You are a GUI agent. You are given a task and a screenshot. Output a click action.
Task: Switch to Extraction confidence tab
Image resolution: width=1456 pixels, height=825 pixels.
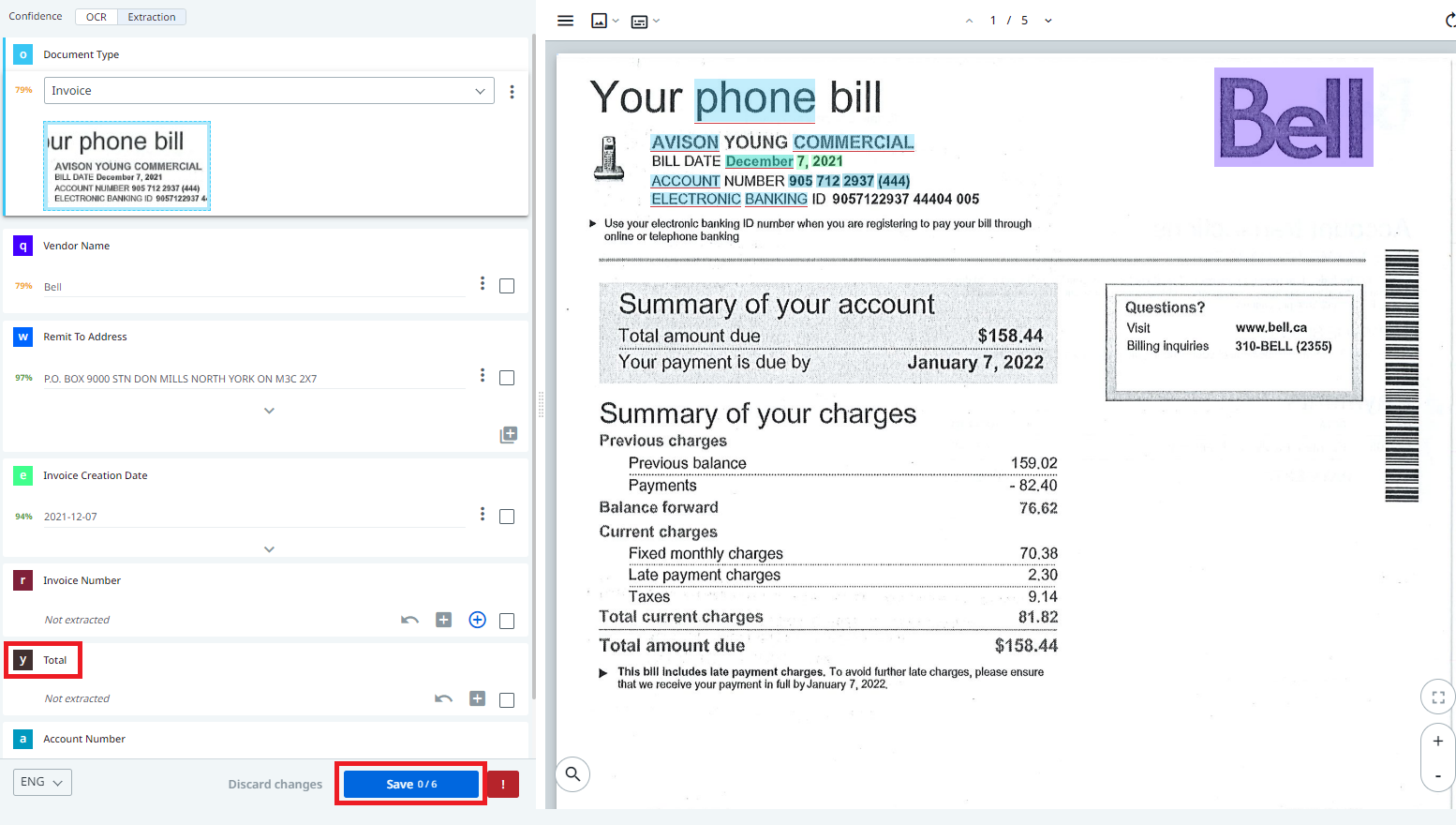(x=152, y=17)
